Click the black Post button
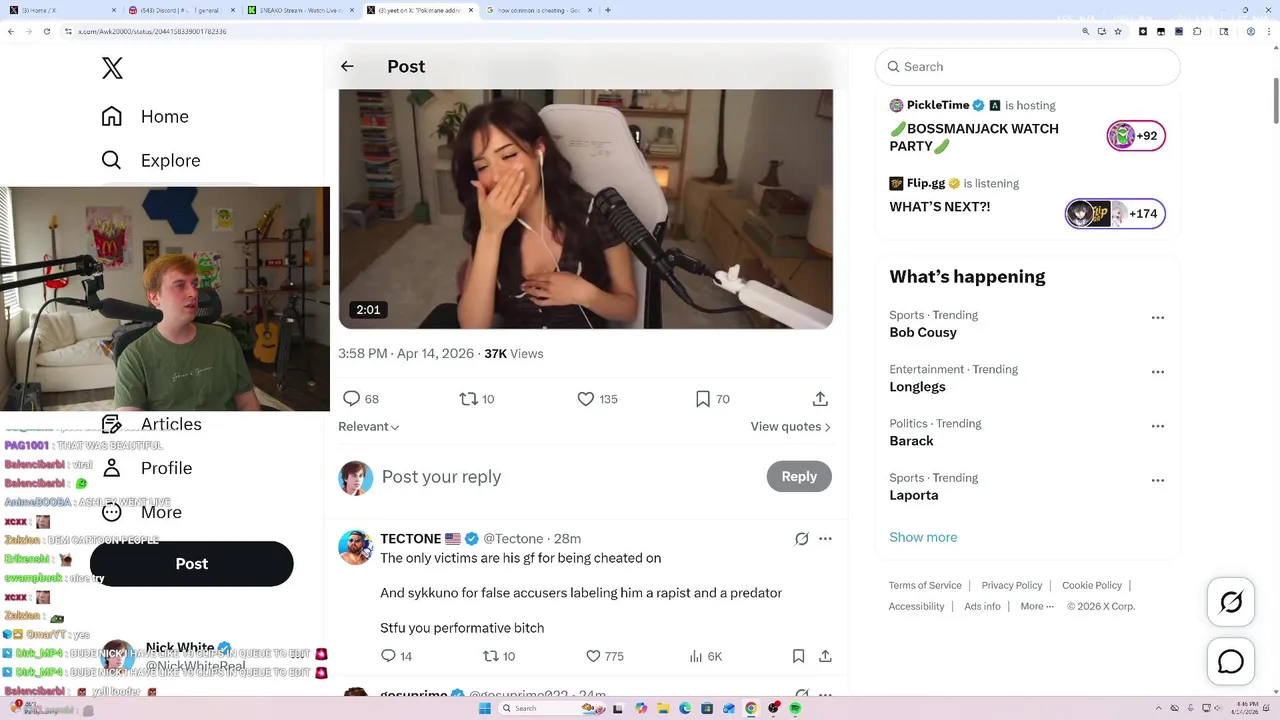Image resolution: width=1280 pixels, height=720 pixels. tap(192, 564)
